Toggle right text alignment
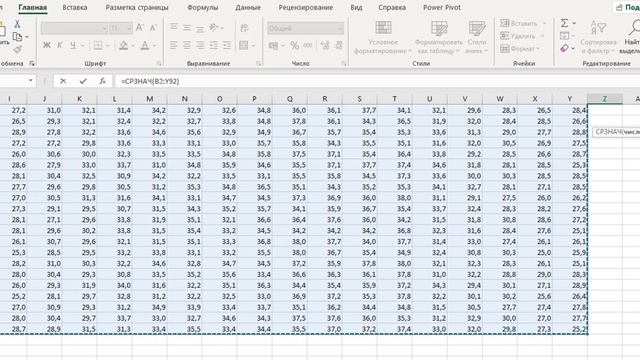The image size is (640, 360). click(x=200, y=45)
